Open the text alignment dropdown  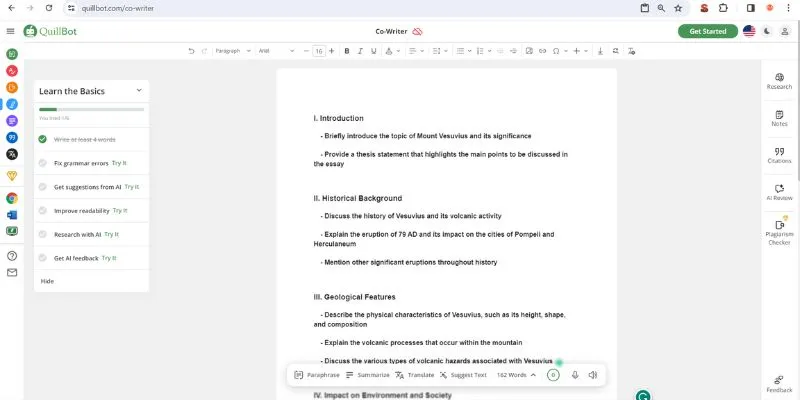click(x=416, y=51)
